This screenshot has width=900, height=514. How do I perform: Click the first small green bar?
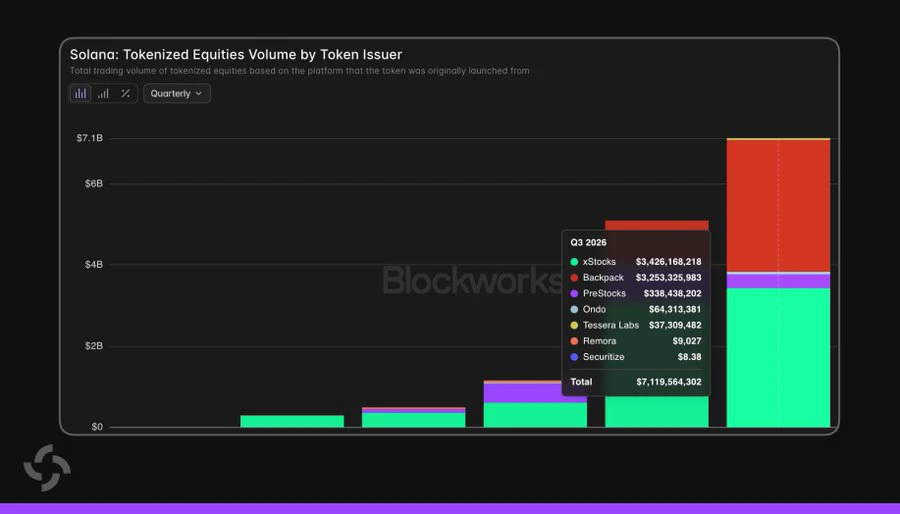tap(292, 421)
